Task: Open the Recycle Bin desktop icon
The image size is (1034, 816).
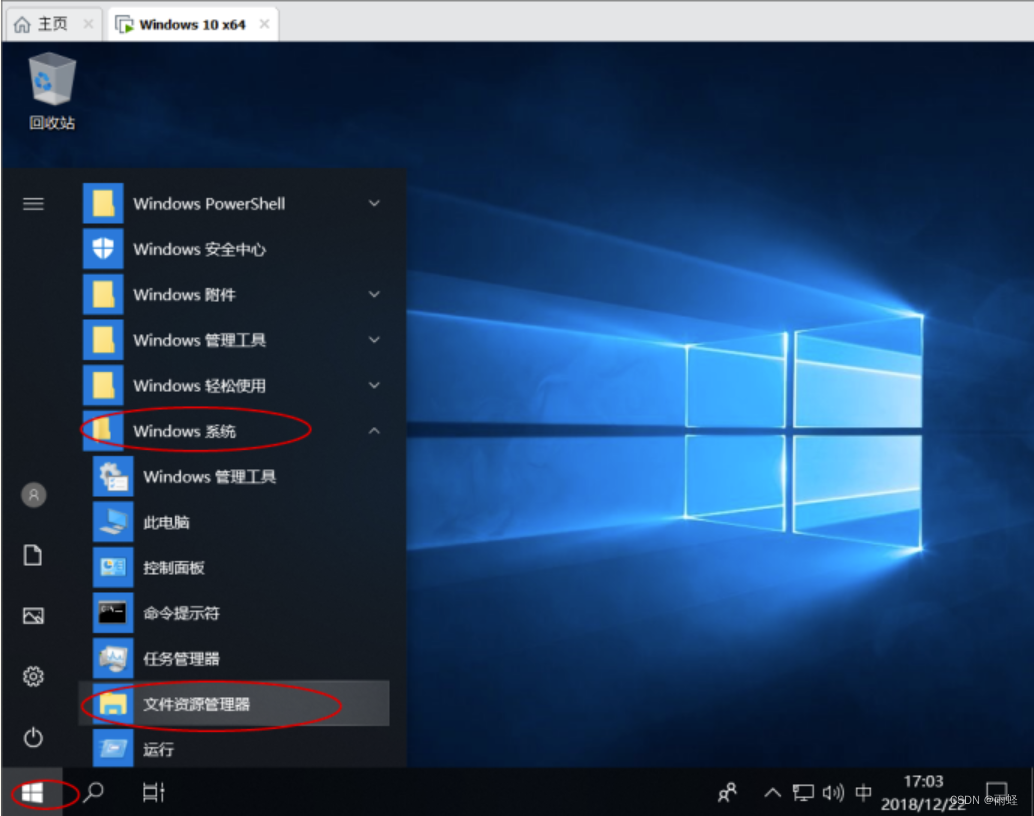Action: tap(51, 91)
